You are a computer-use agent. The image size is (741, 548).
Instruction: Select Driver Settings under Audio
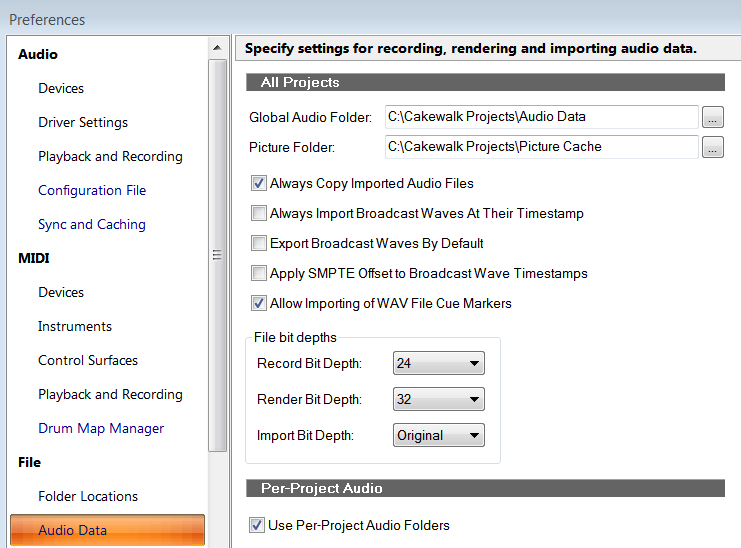pos(83,123)
